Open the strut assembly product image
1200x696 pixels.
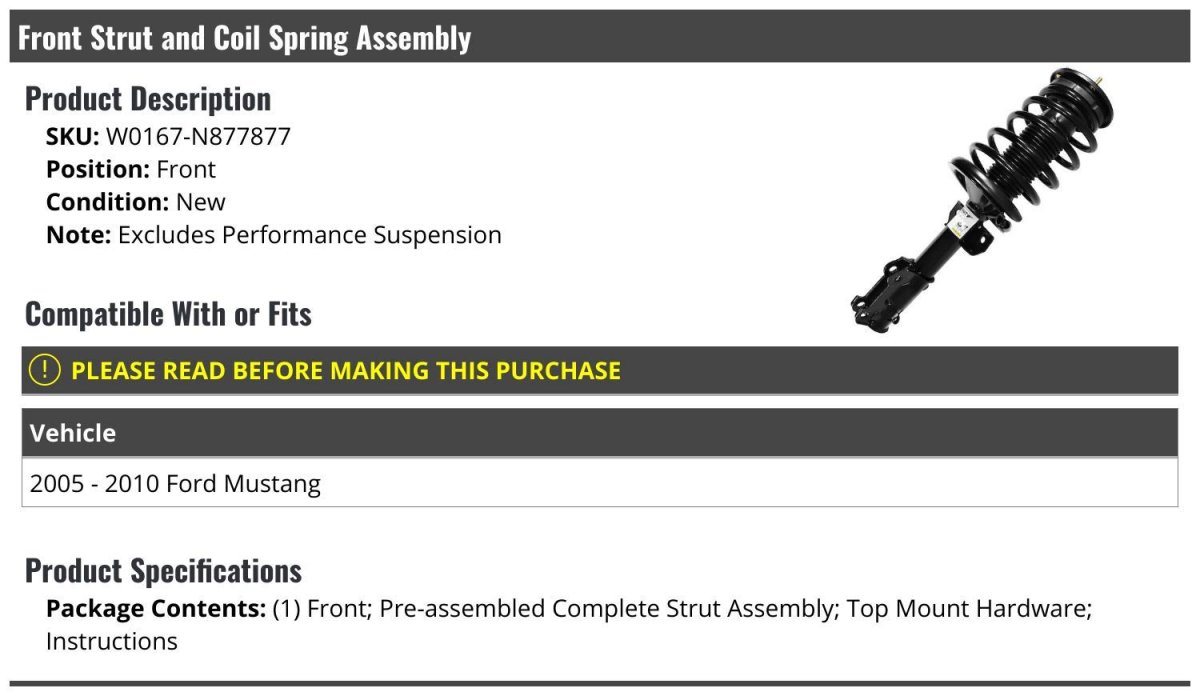(x=984, y=200)
